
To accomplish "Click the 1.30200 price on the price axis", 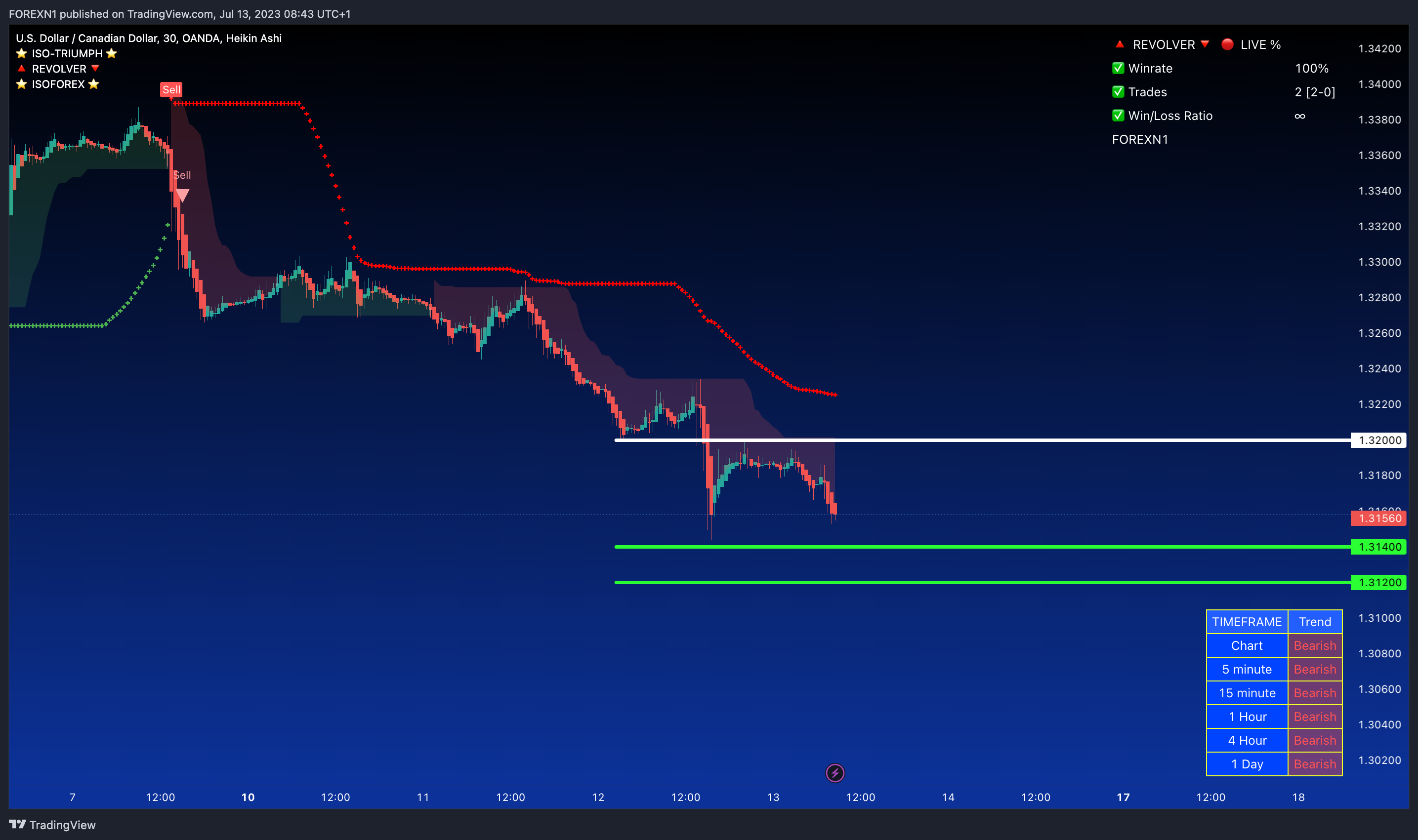I will [1379, 760].
